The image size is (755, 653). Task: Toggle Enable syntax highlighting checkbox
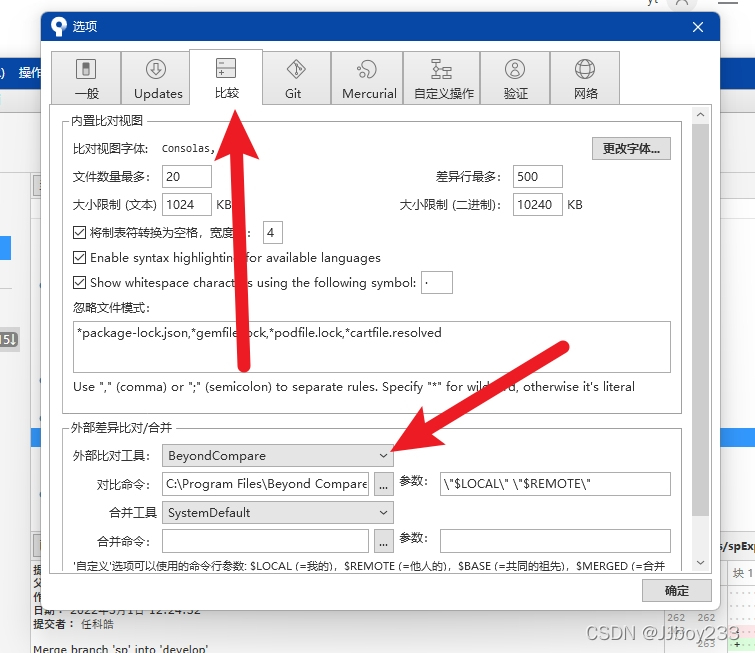79,258
